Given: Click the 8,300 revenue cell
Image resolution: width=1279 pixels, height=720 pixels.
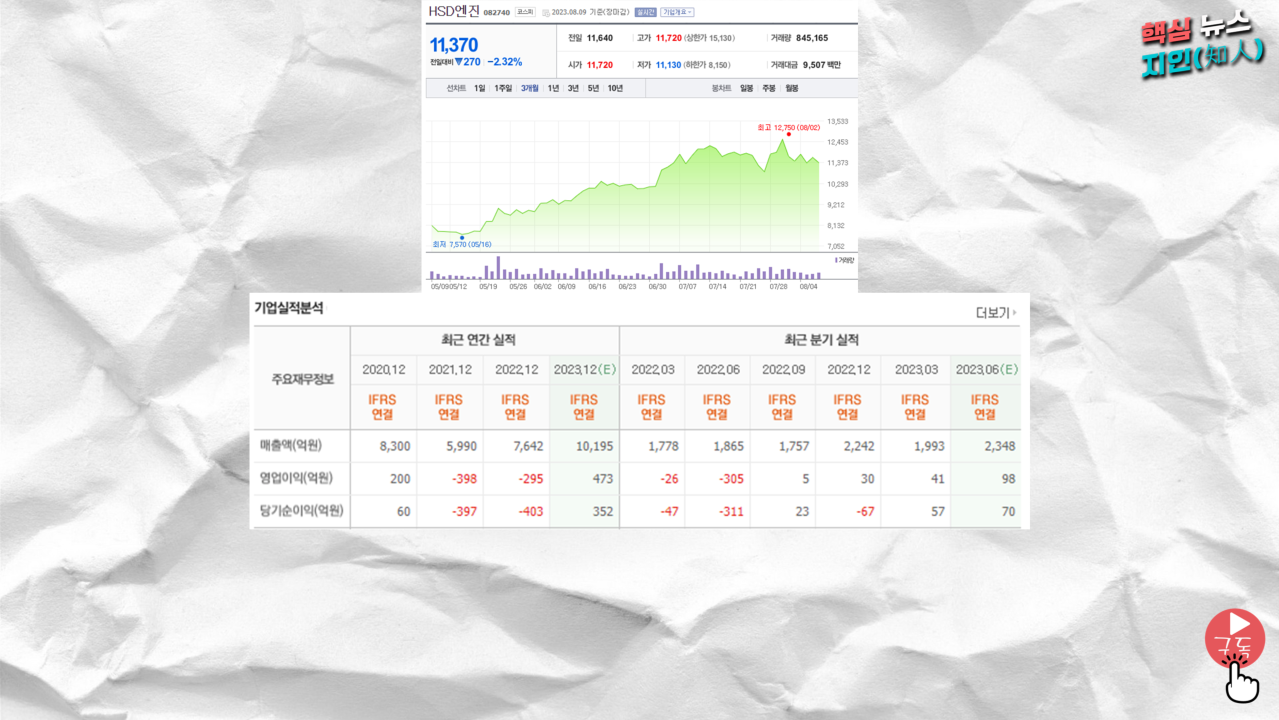Looking at the screenshot, I should (395, 446).
